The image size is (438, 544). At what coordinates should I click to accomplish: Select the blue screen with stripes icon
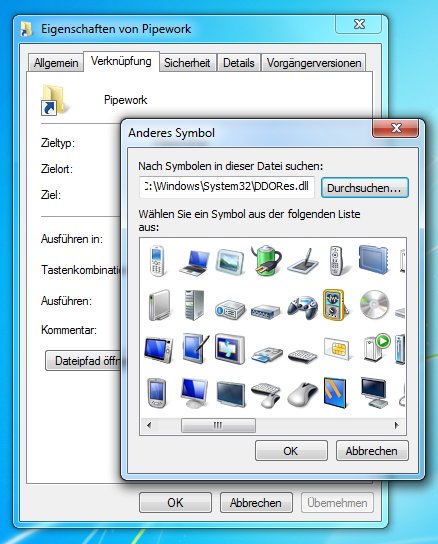click(x=335, y=393)
